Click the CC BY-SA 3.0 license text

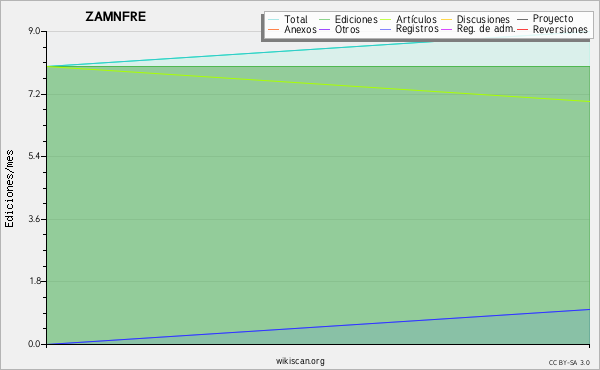[x=569, y=362]
